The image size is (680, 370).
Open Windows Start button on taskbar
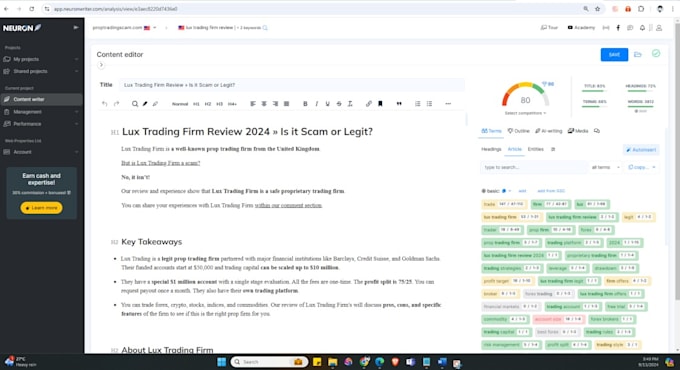[x=222, y=362]
